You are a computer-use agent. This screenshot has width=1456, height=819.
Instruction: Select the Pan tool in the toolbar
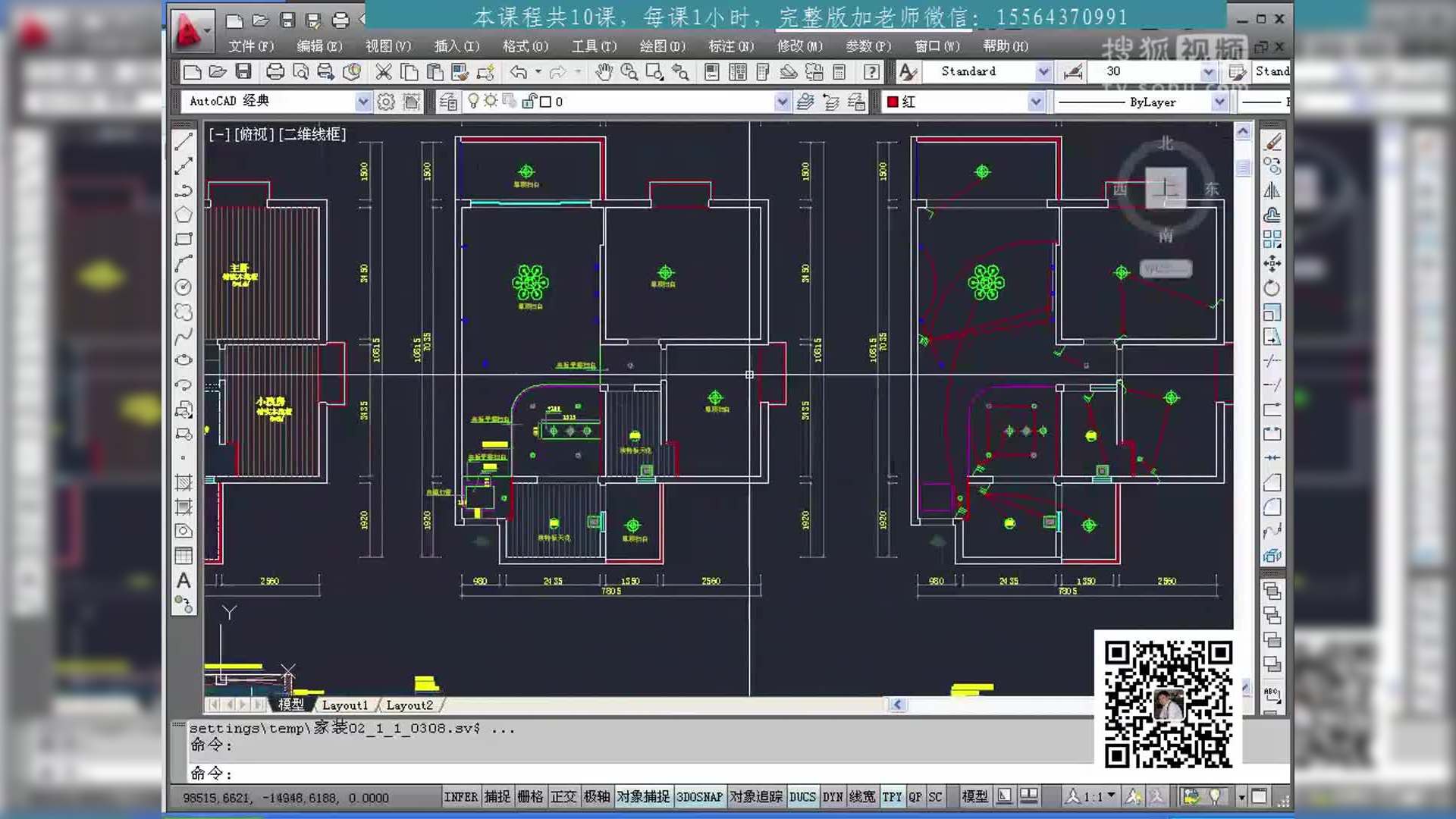tap(604, 72)
